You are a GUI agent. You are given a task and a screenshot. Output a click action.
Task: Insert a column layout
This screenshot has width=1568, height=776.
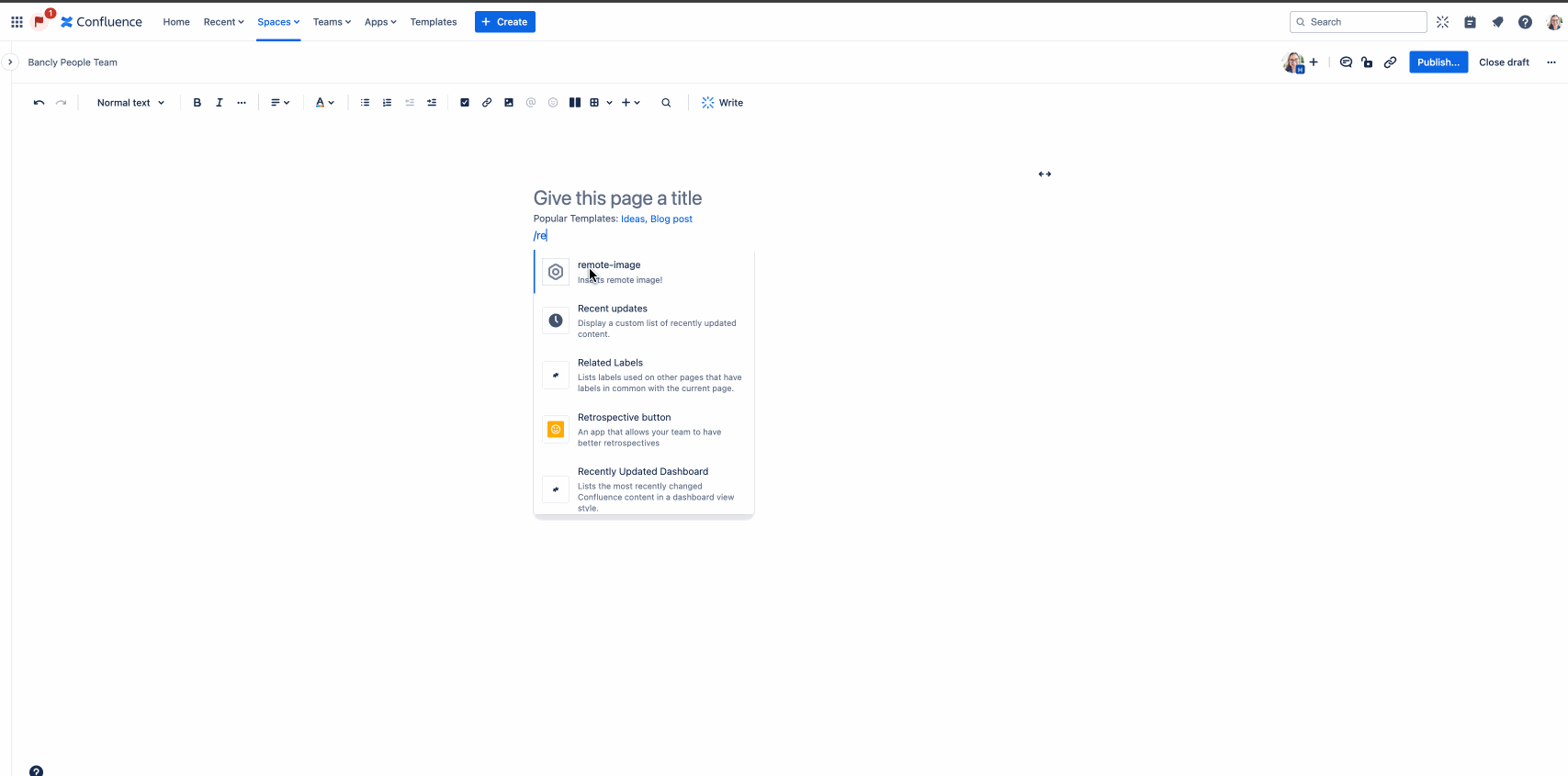click(575, 103)
